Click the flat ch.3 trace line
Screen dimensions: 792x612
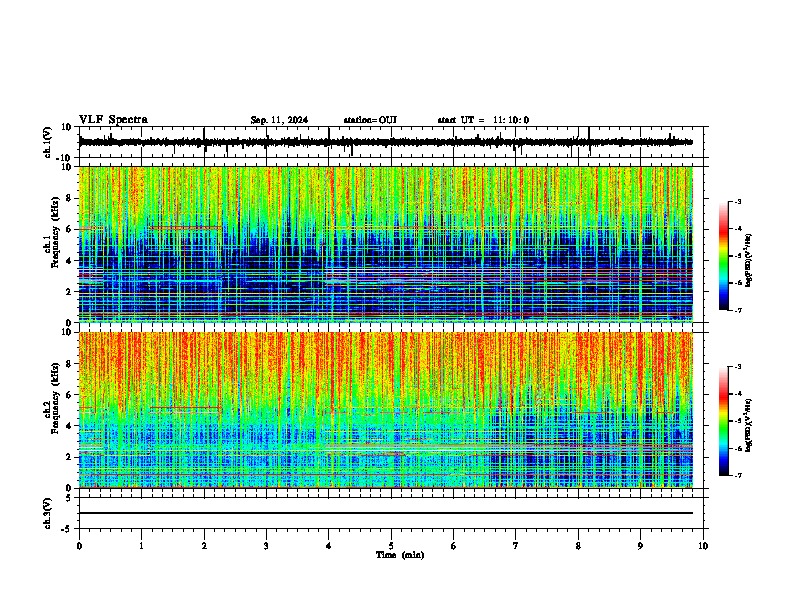point(385,513)
